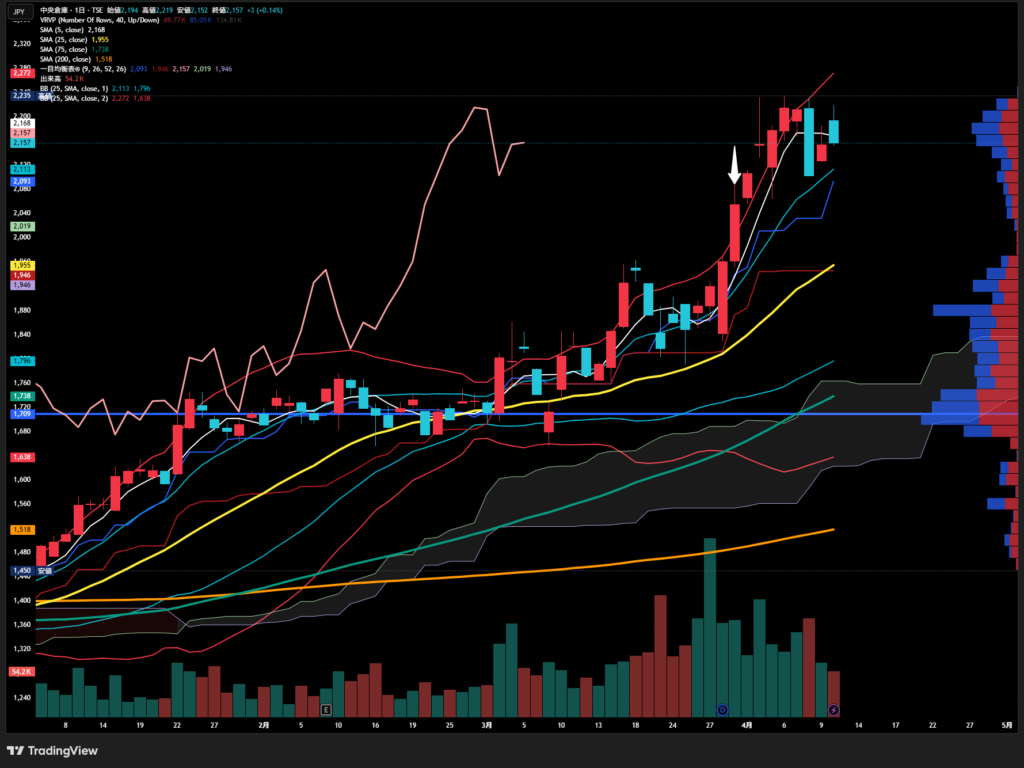Click the purple lightning event marker icon
1024x768 pixels.
pyautogui.click(x=833, y=709)
